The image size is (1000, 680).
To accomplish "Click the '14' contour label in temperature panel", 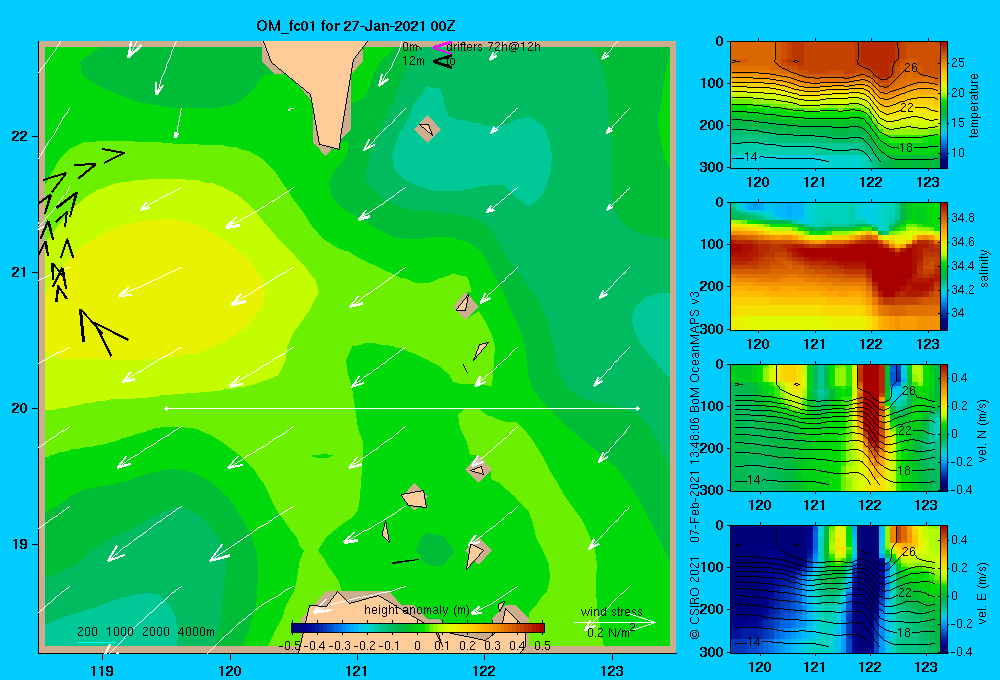I will 750,156.
